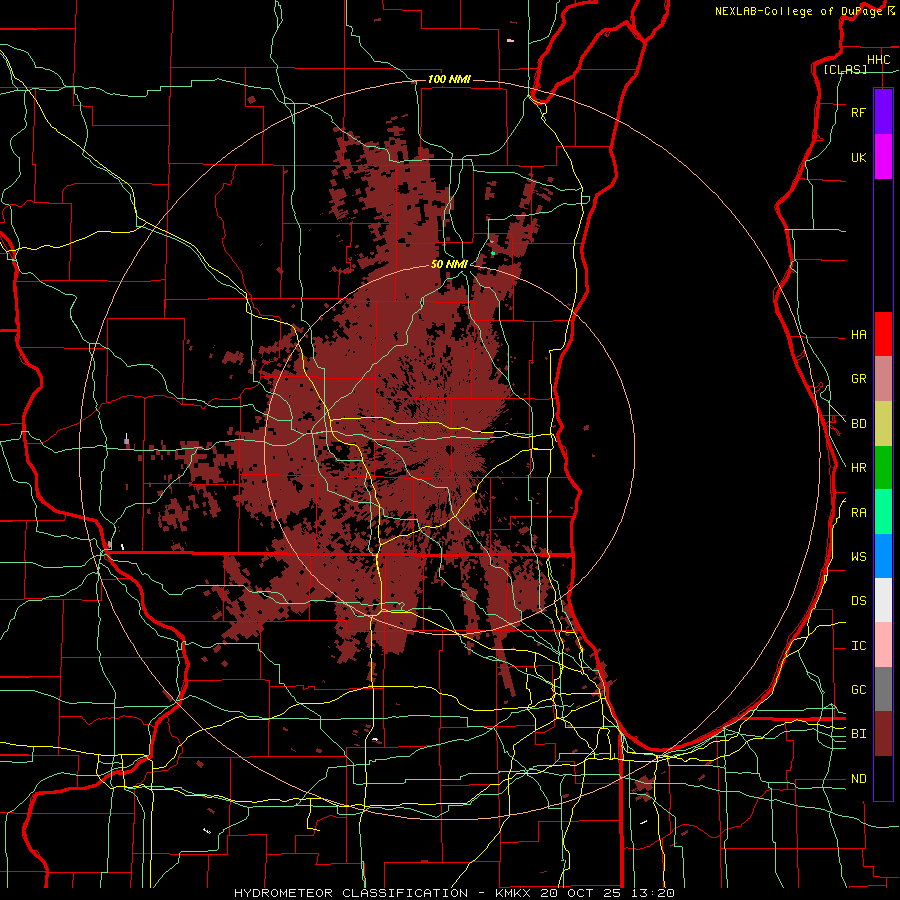Click the ND black legend swatch

pos(883,778)
